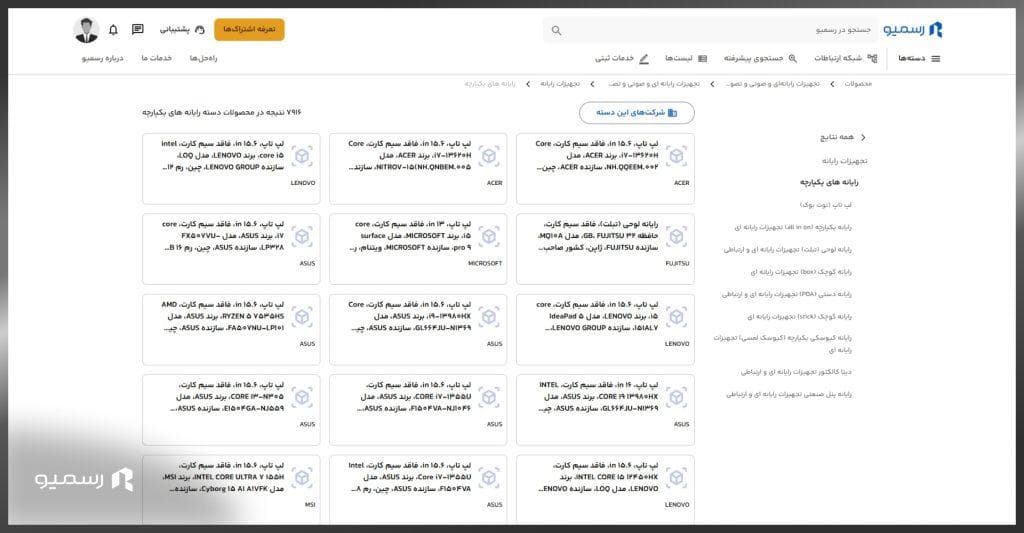Screen dimensions: 1024x533
Task: Open راه‌حل‌ها menu item
Action: click(x=203, y=58)
